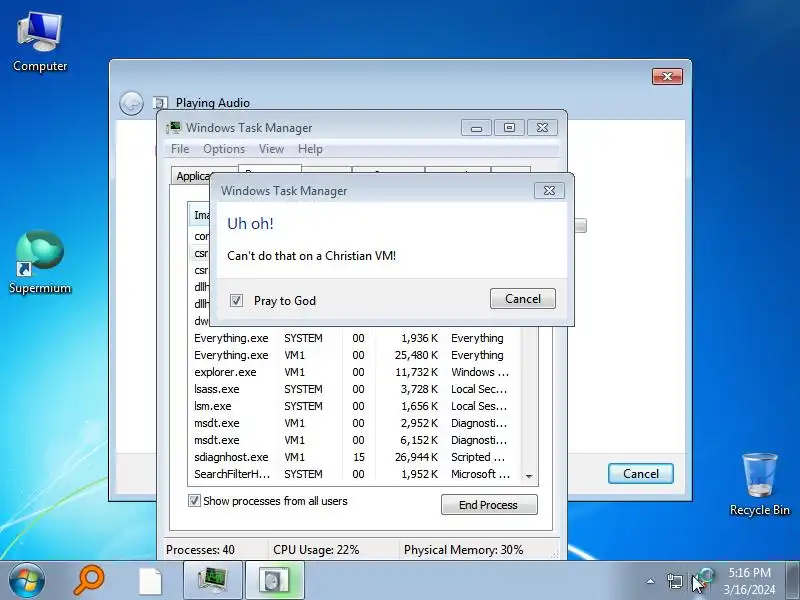This screenshot has width=800, height=600.
Task: Click the CPU Usage: 22% status entry
Action: click(x=316, y=550)
